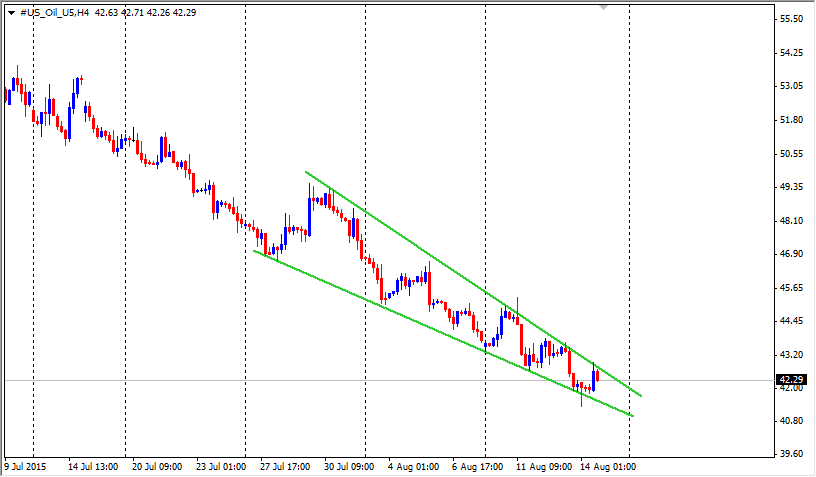The height and width of the screenshot is (477, 816).
Task: Click the 48.10 price axis label
Action: pyautogui.click(x=792, y=221)
